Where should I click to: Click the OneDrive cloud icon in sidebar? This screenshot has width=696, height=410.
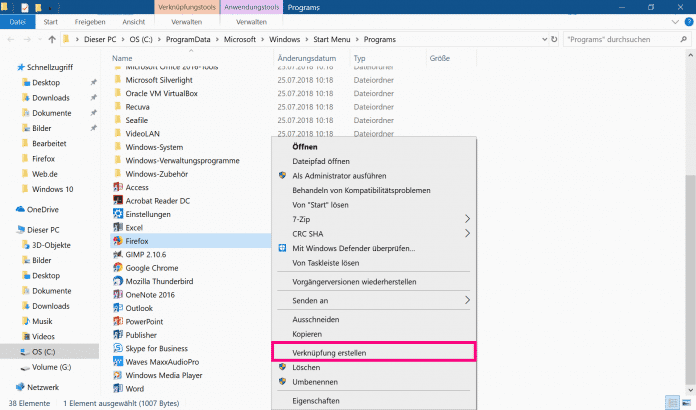(x=20, y=209)
